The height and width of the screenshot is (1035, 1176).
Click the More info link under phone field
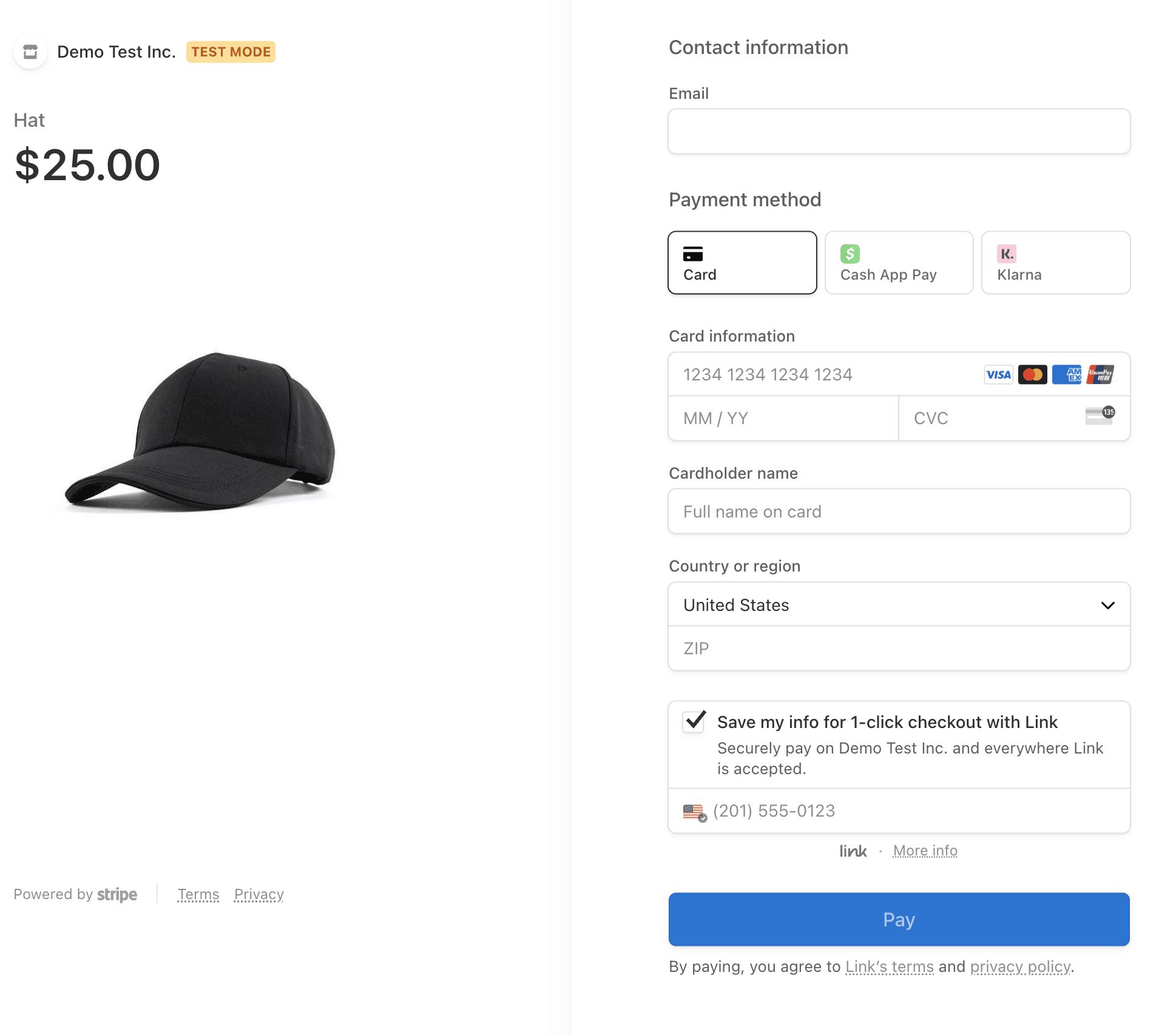point(925,851)
